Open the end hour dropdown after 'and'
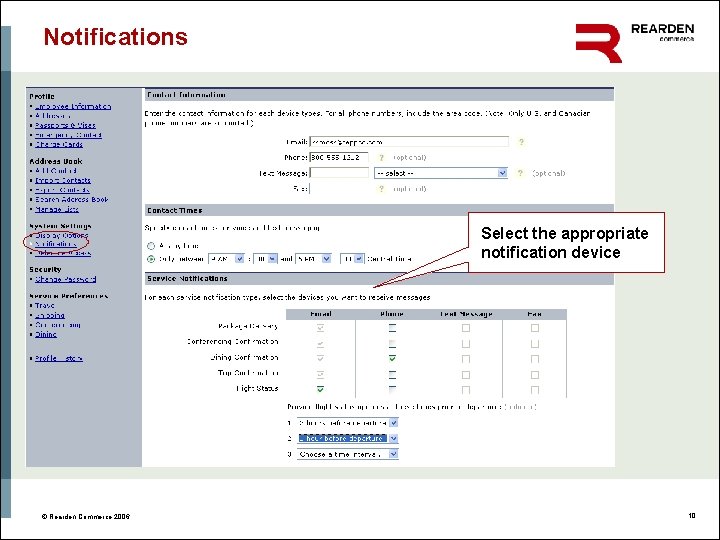This screenshot has width=720, height=540. pyautogui.click(x=313, y=259)
